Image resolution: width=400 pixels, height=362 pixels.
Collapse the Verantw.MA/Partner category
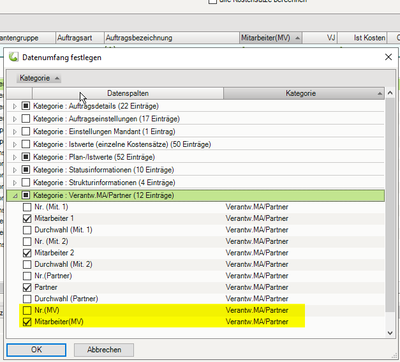click(15, 196)
